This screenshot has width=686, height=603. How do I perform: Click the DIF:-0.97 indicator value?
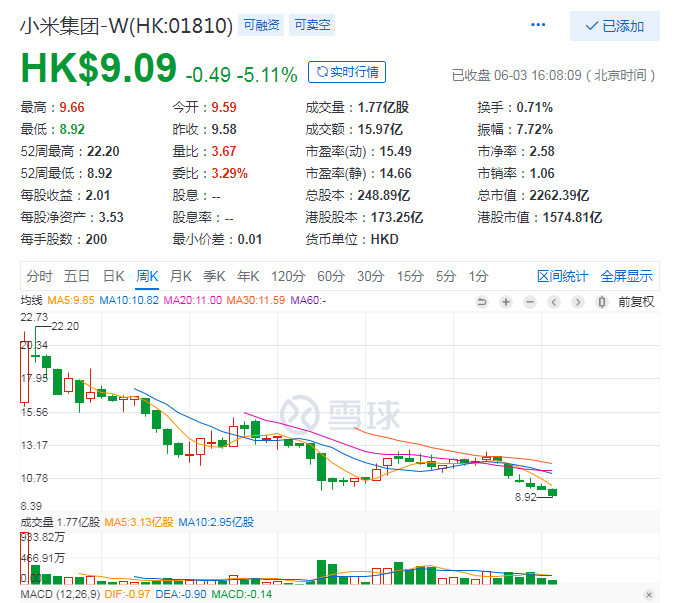(x=127, y=595)
